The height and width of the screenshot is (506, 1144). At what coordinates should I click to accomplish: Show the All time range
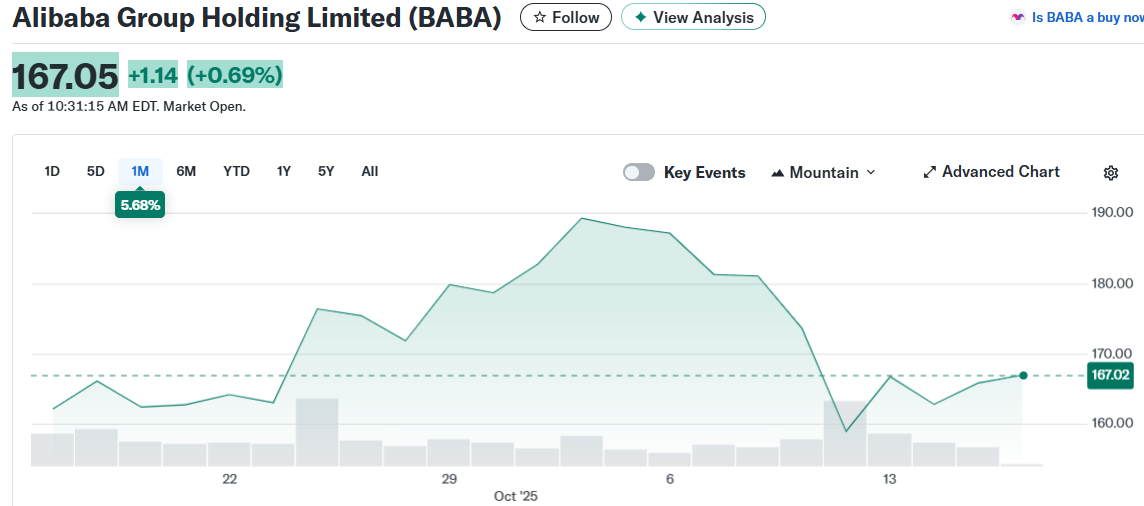tap(370, 171)
